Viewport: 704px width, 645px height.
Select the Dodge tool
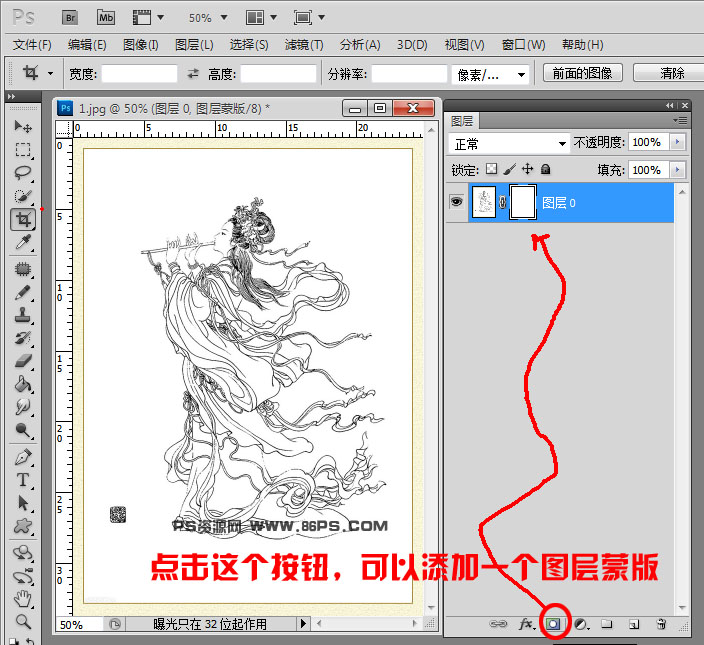(23, 430)
